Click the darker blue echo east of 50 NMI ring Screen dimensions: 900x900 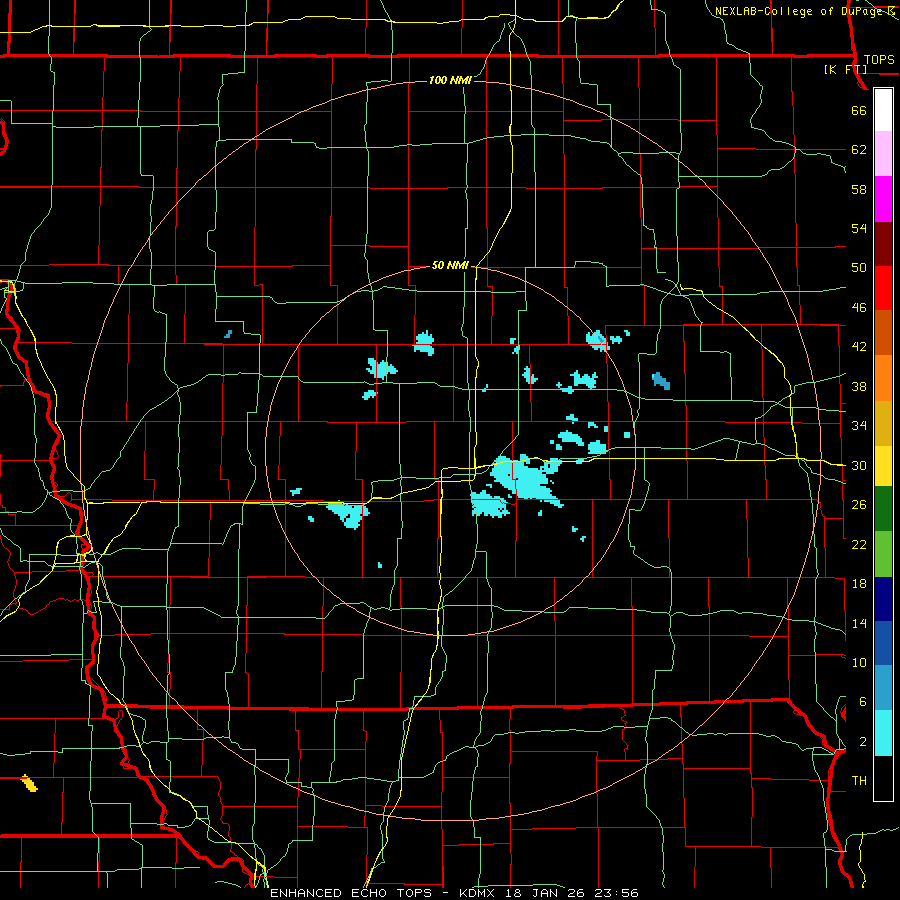coord(661,381)
